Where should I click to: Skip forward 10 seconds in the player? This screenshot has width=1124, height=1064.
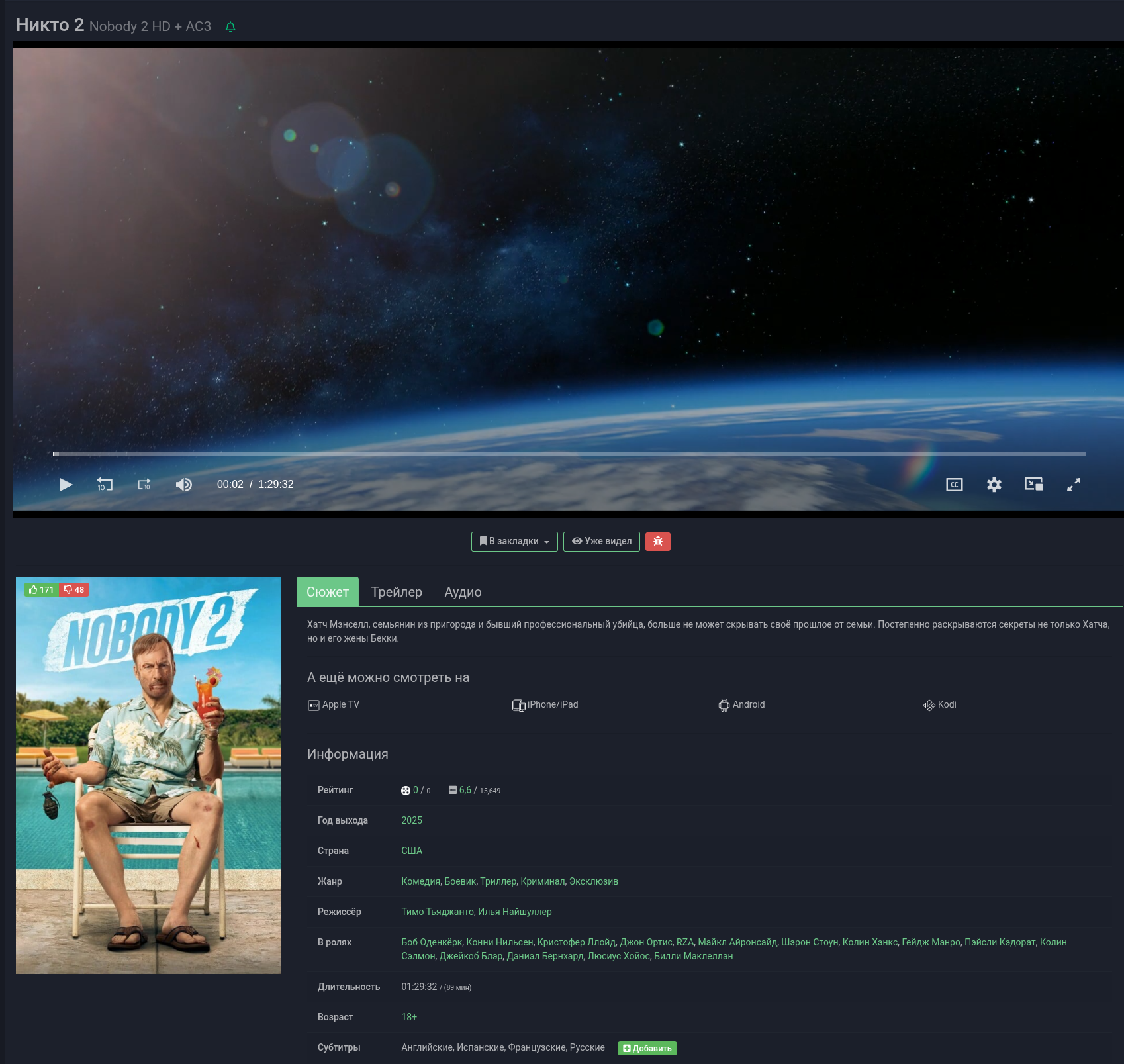(144, 485)
